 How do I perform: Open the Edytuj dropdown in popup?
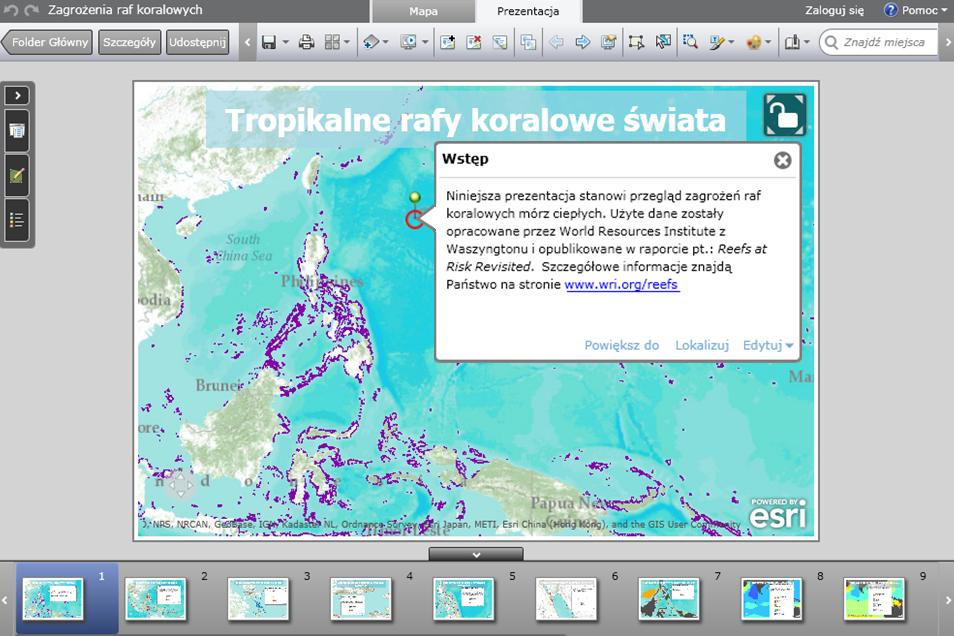[768, 345]
